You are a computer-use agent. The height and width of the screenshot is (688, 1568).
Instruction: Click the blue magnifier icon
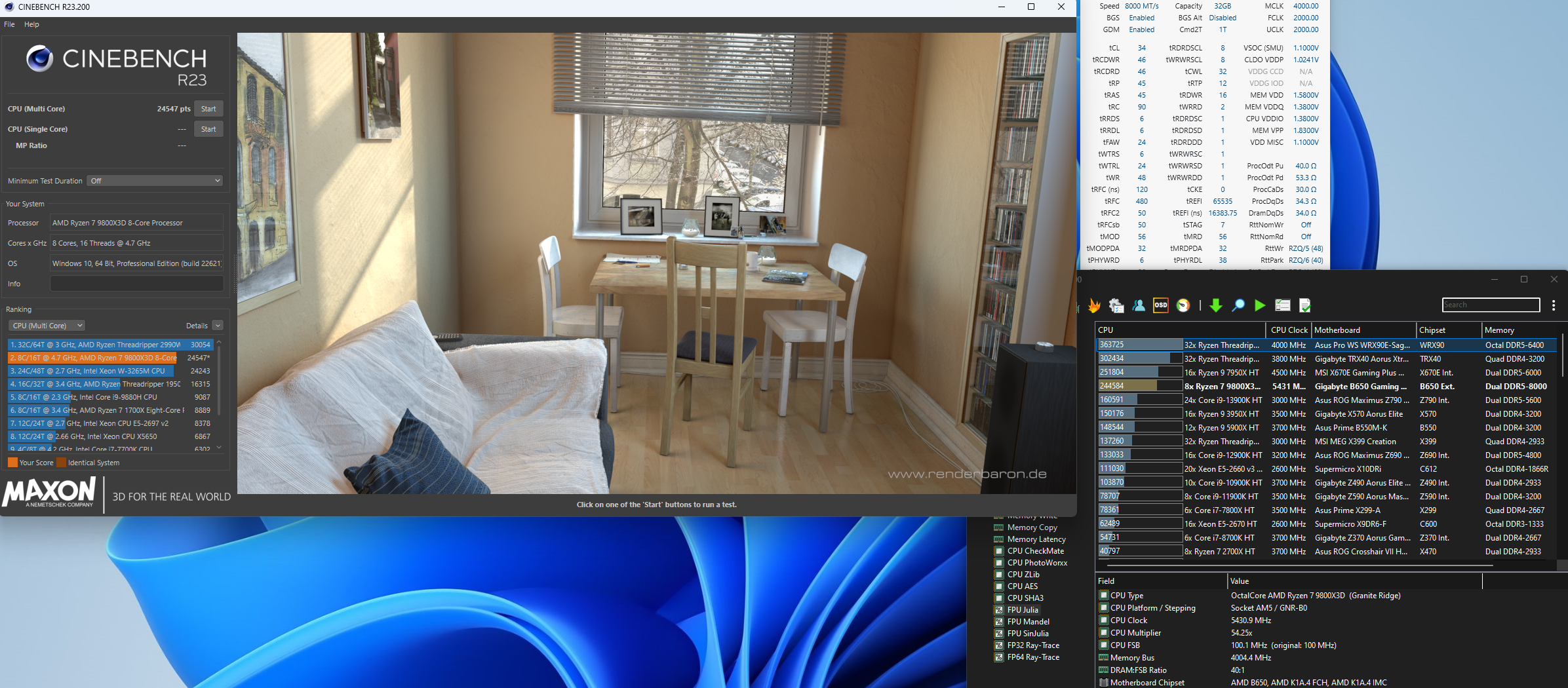[x=1238, y=305]
